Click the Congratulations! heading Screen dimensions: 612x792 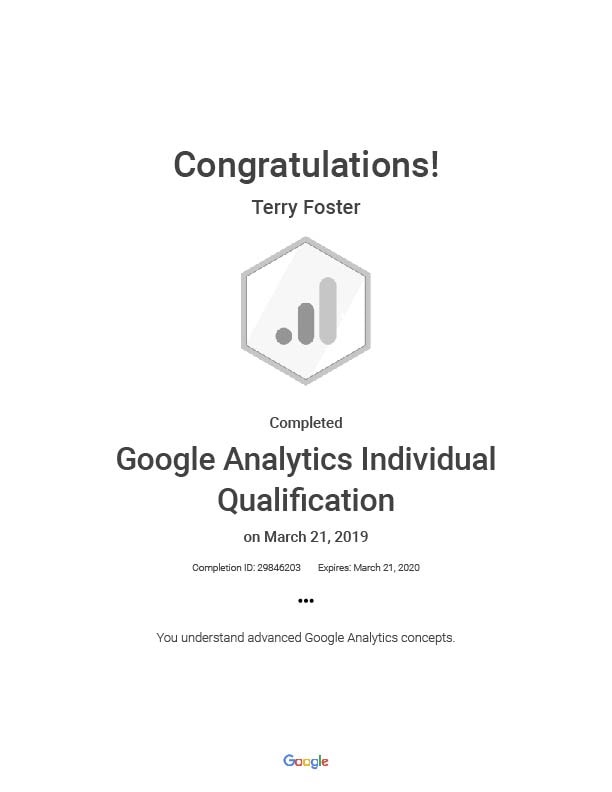click(306, 166)
